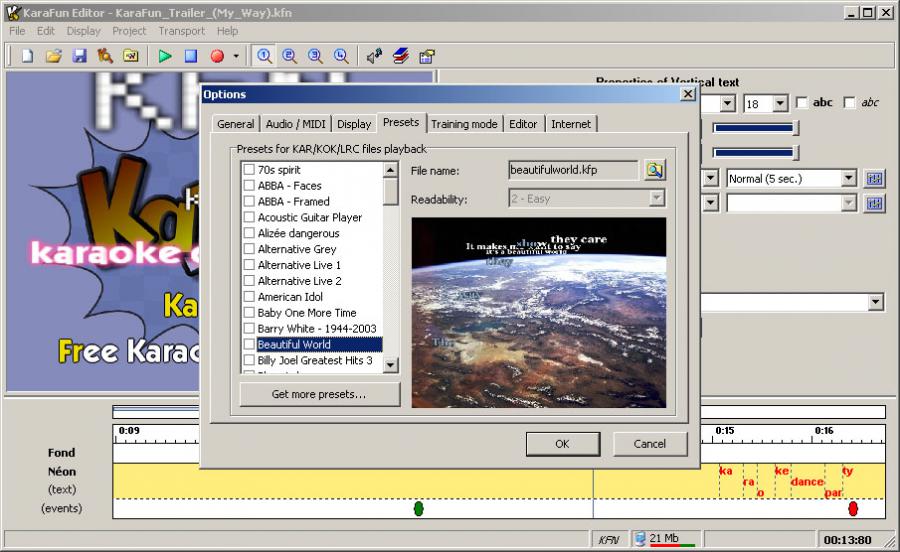
Task: Check the Acoustic Guitar Player preset
Action: pos(249,217)
